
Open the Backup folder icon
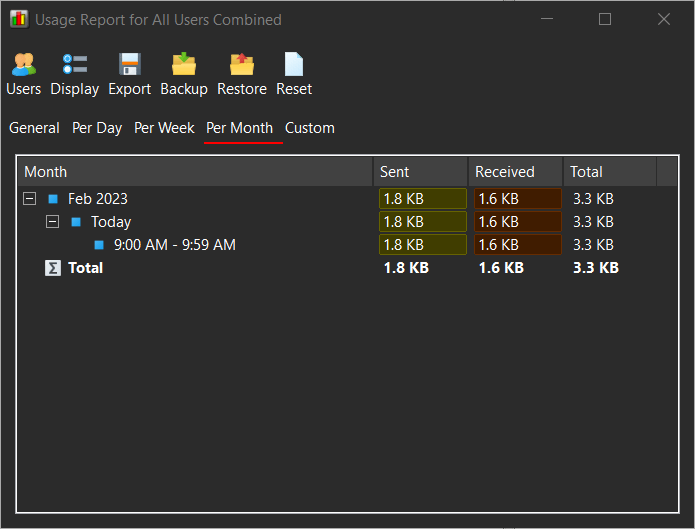[x=184, y=65]
